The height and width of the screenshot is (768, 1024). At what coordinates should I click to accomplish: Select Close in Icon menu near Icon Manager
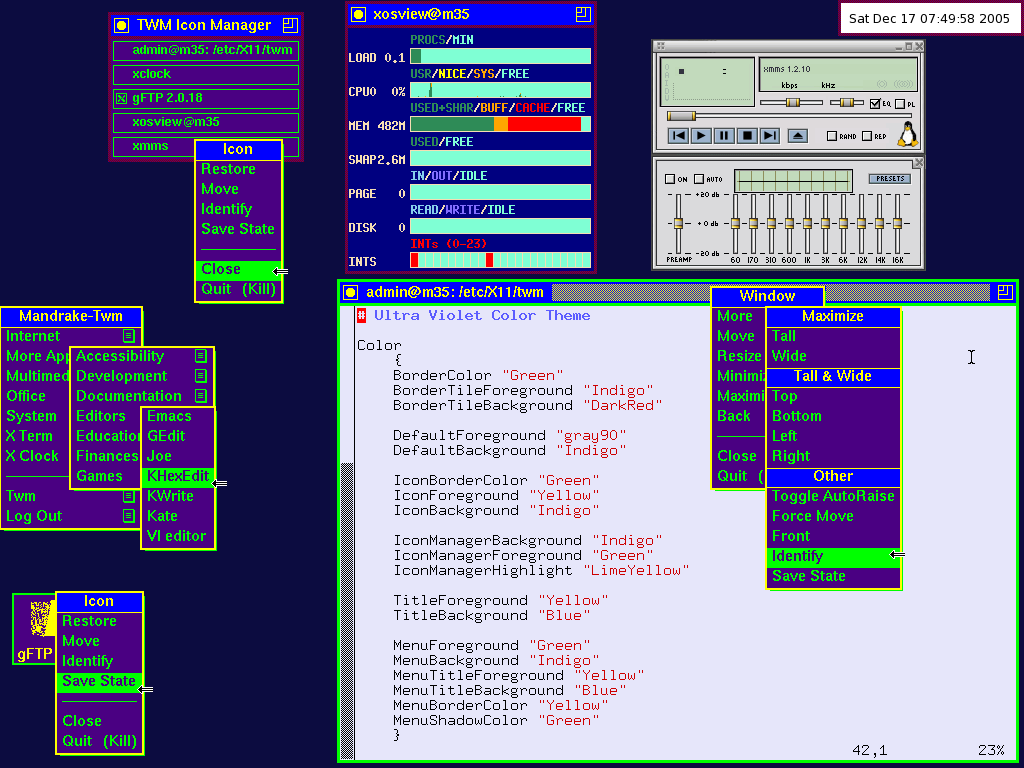pos(238,269)
